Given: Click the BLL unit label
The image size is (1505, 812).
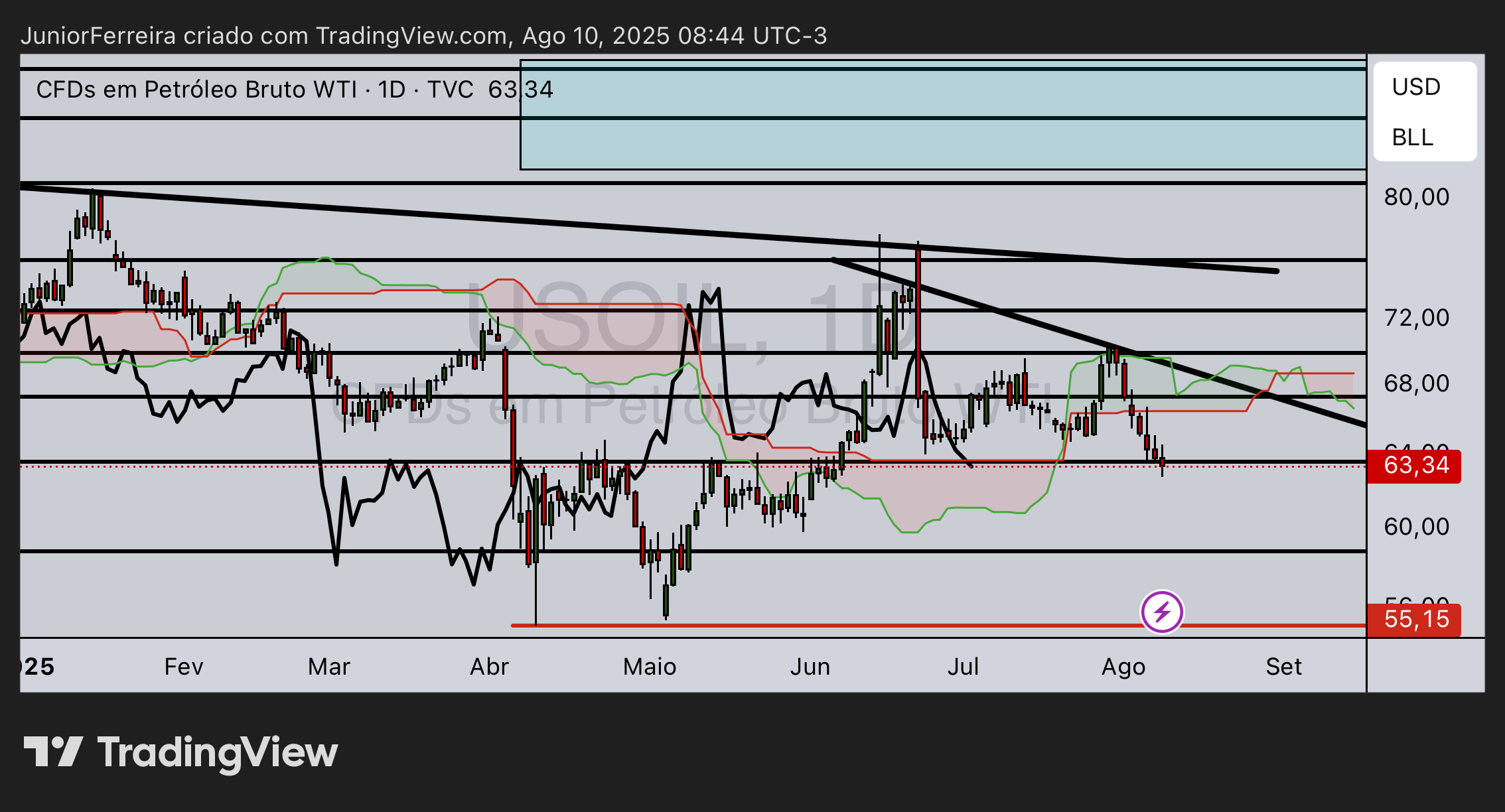Looking at the screenshot, I should coord(1412,137).
